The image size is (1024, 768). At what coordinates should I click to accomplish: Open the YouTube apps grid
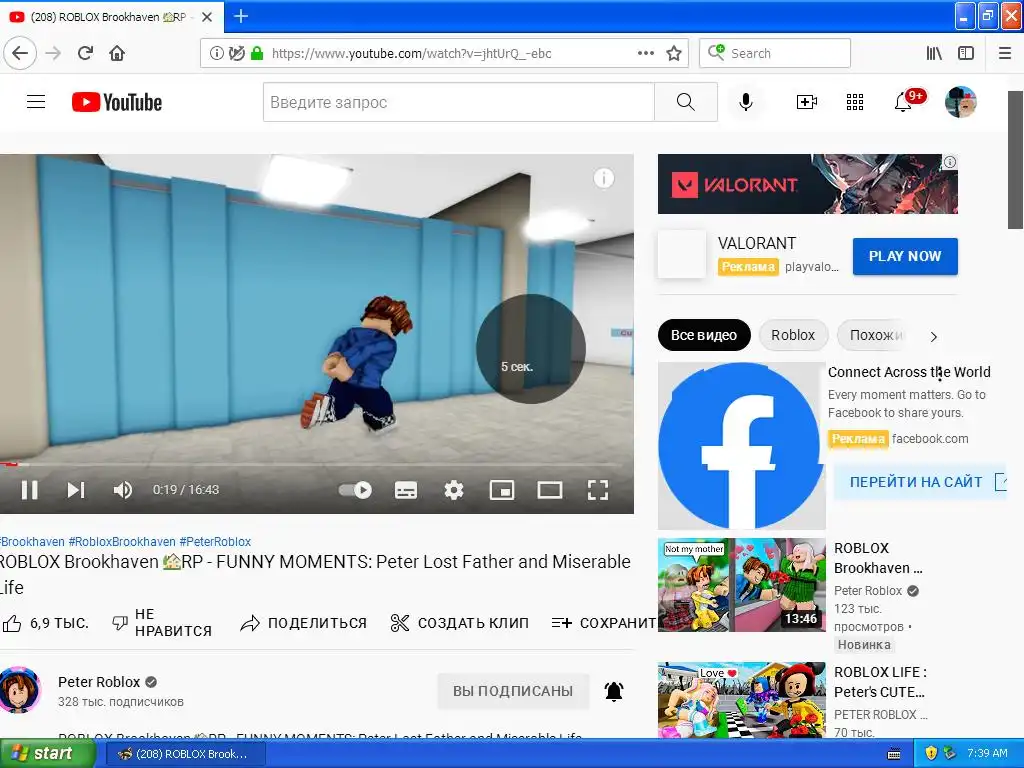click(x=855, y=102)
